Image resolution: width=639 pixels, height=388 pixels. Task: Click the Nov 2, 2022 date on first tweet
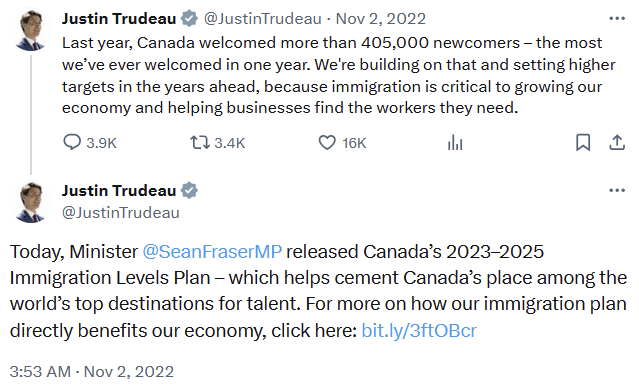point(381,19)
